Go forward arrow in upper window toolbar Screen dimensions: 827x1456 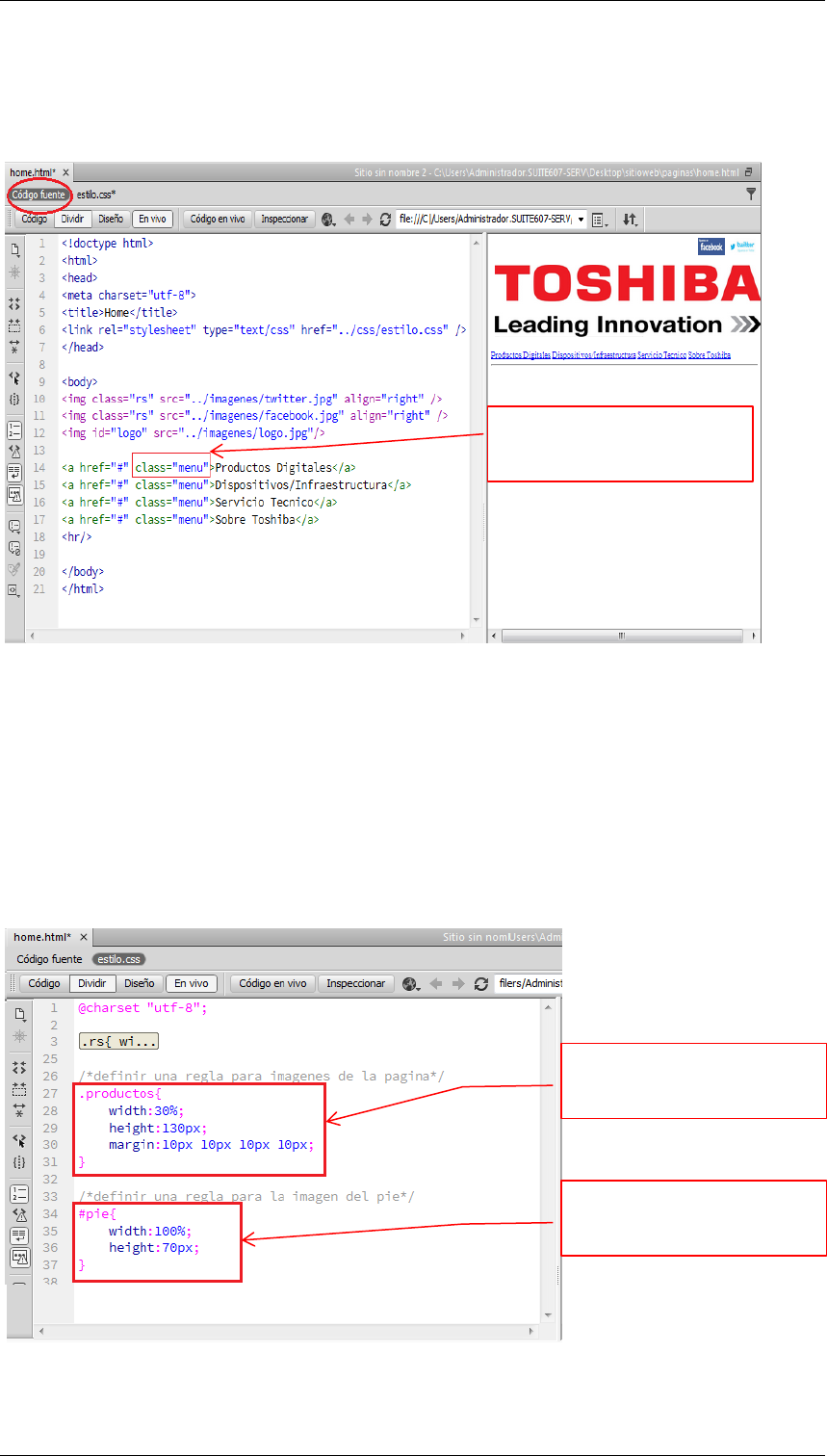[368, 220]
